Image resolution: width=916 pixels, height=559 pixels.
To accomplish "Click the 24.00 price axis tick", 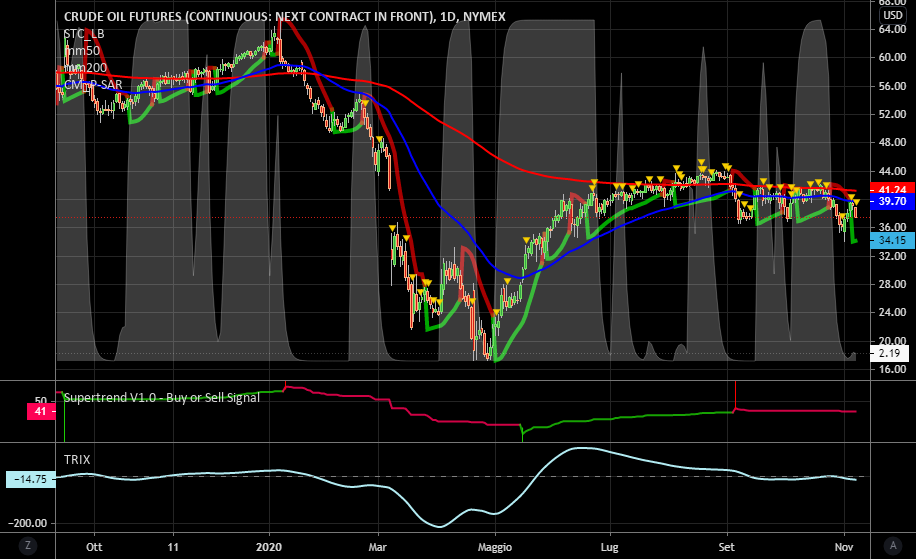I will (x=893, y=312).
